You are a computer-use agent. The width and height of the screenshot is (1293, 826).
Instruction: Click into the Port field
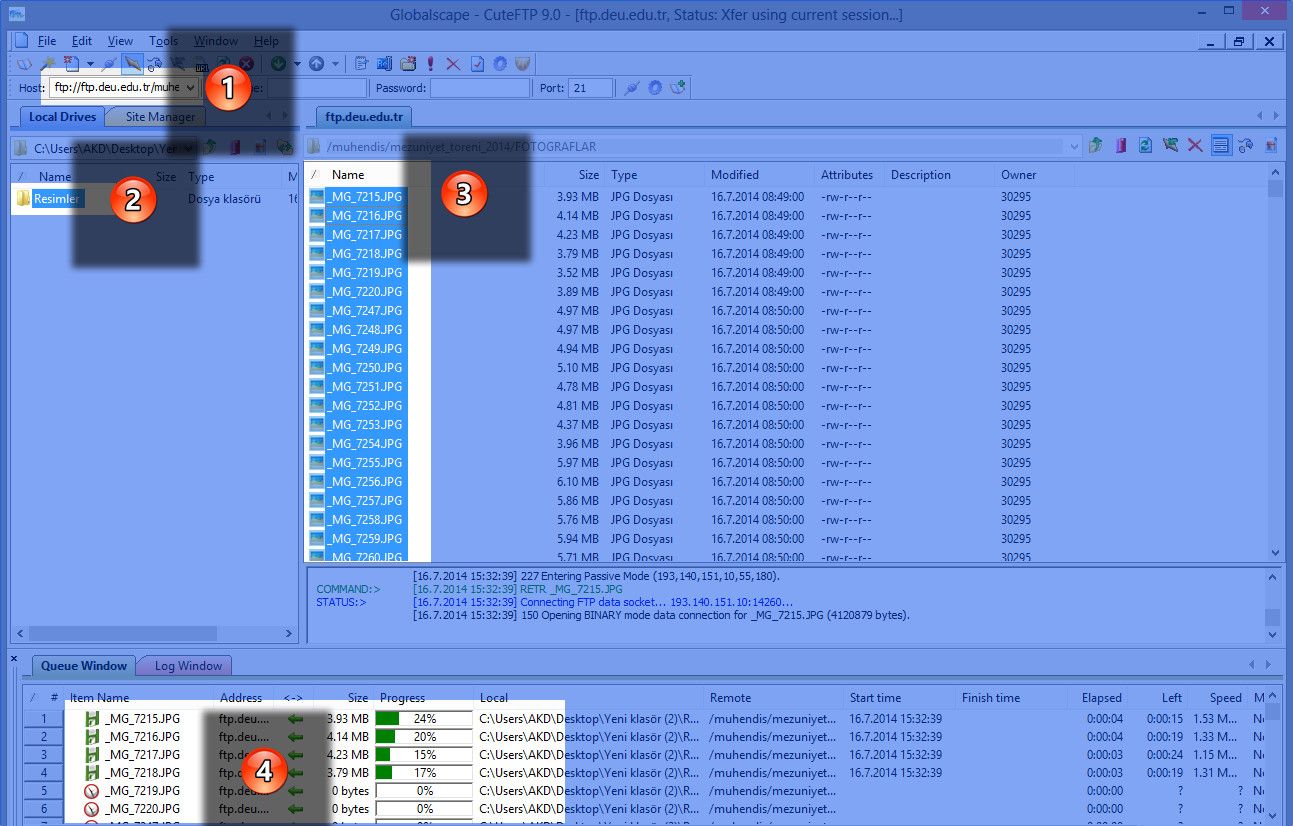(590, 88)
